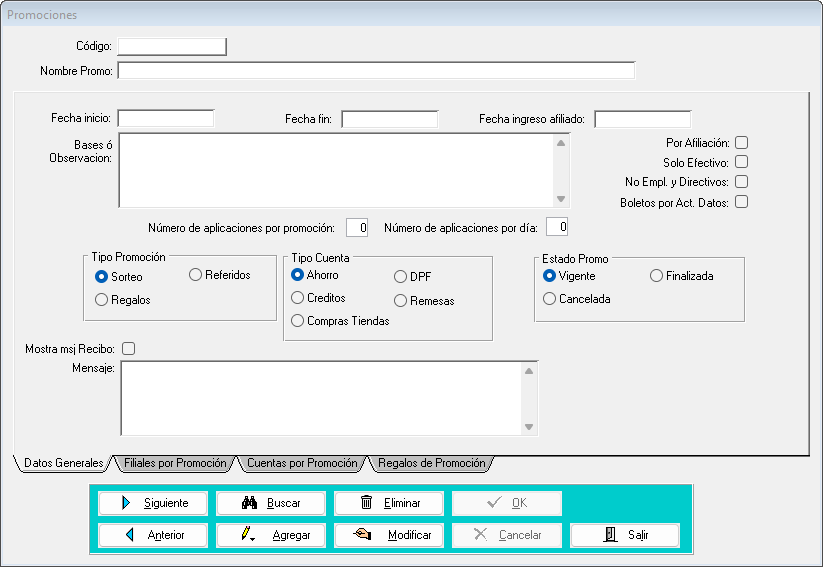Select Referidos promotion type
Screen dimensions: 823x567
196,275
